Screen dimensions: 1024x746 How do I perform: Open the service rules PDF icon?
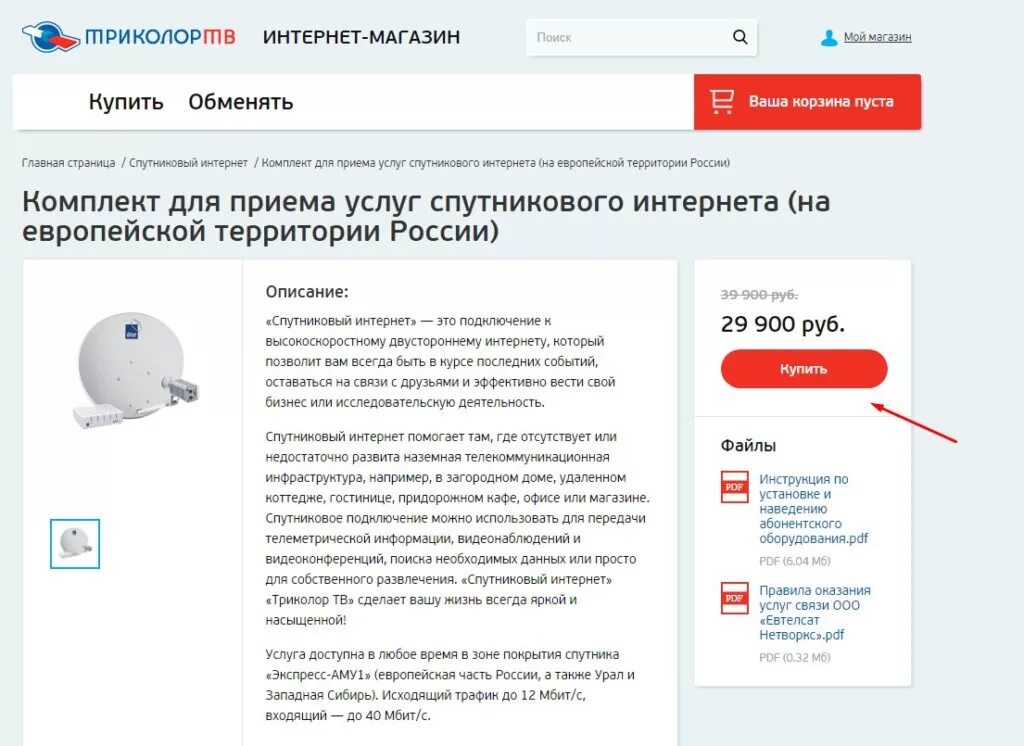[x=735, y=598]
